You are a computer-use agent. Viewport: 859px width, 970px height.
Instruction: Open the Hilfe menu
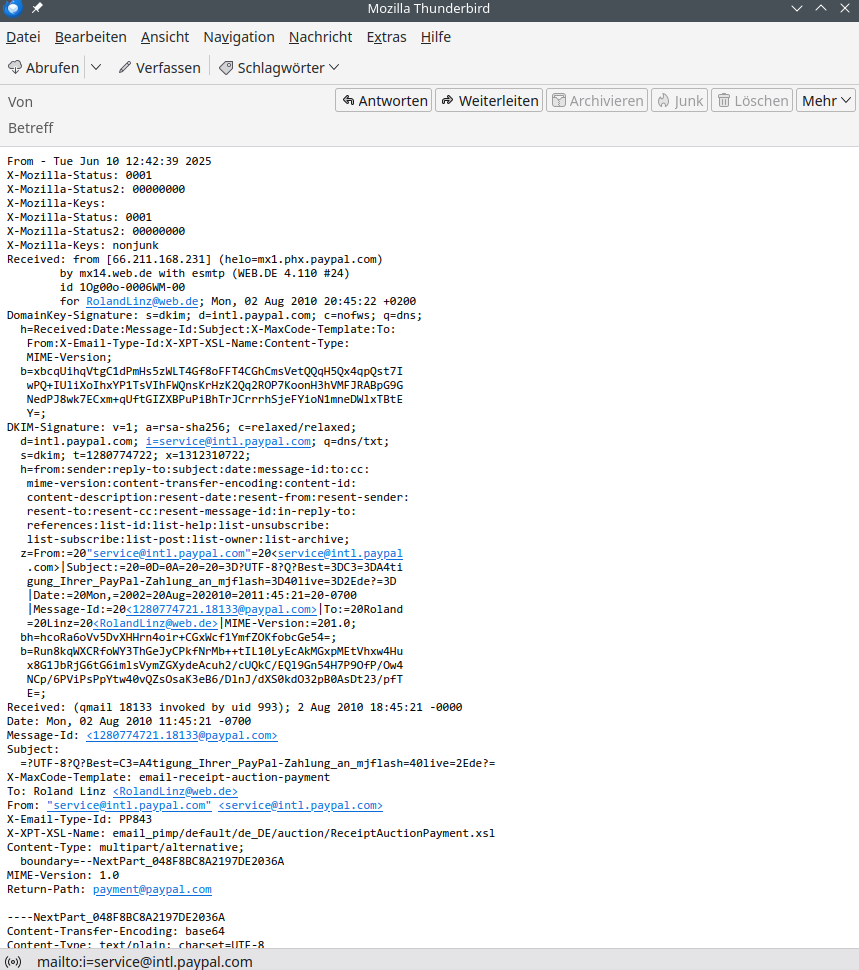click(x=435, y=37)
